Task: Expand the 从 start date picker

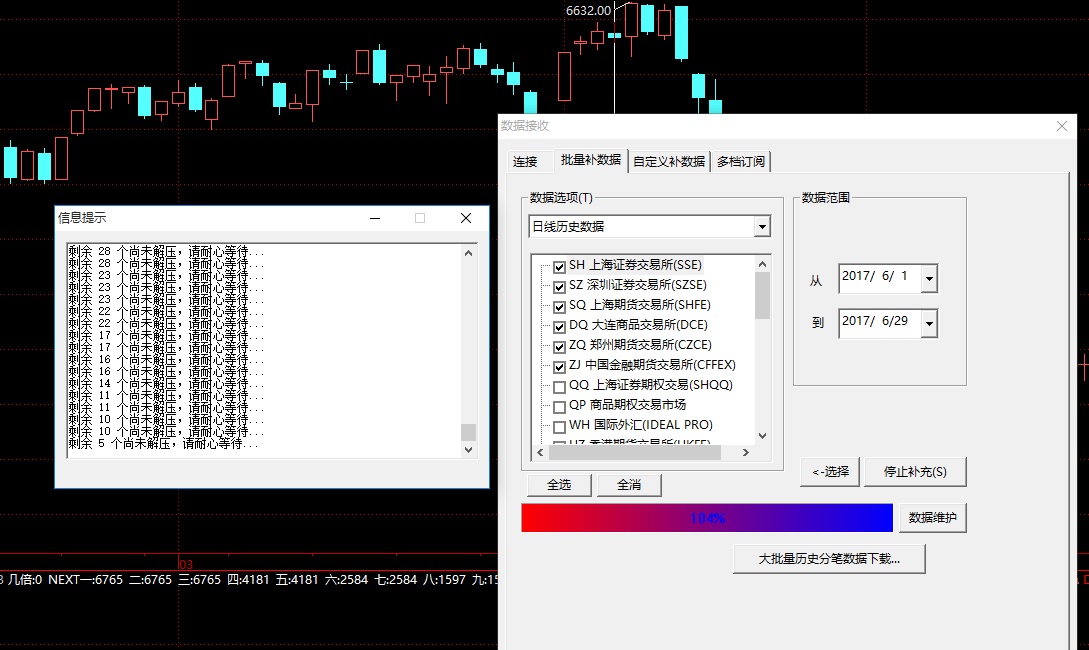Action: [929, 278]
